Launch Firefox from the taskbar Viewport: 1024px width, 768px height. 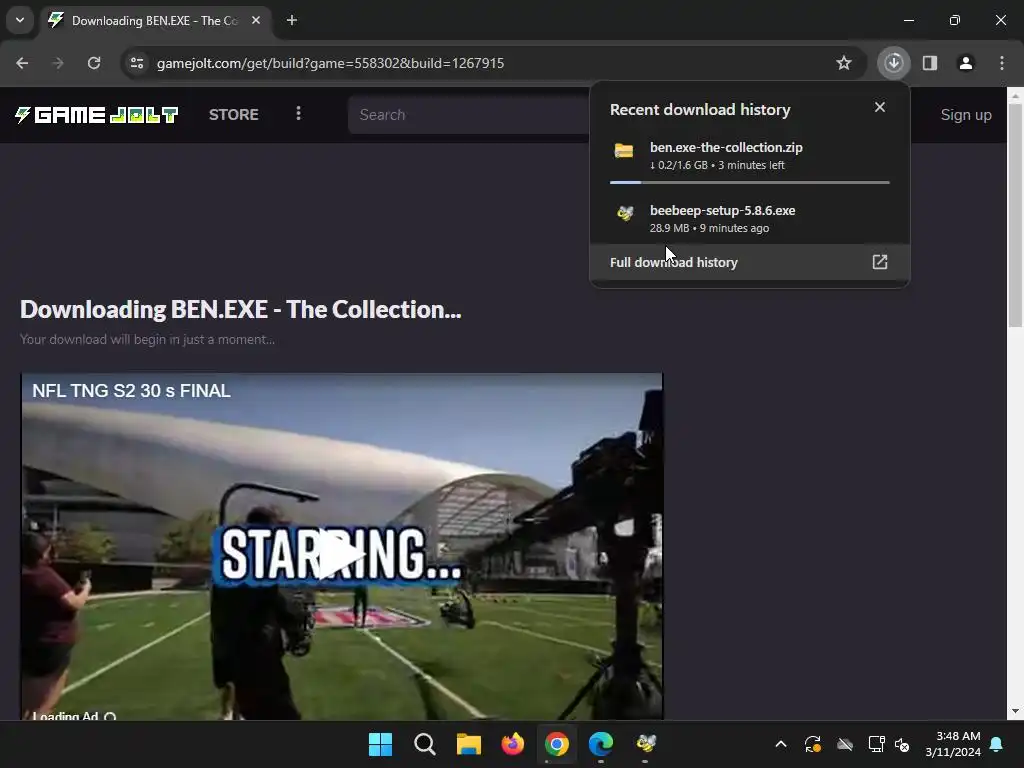[x=513, y=744]
